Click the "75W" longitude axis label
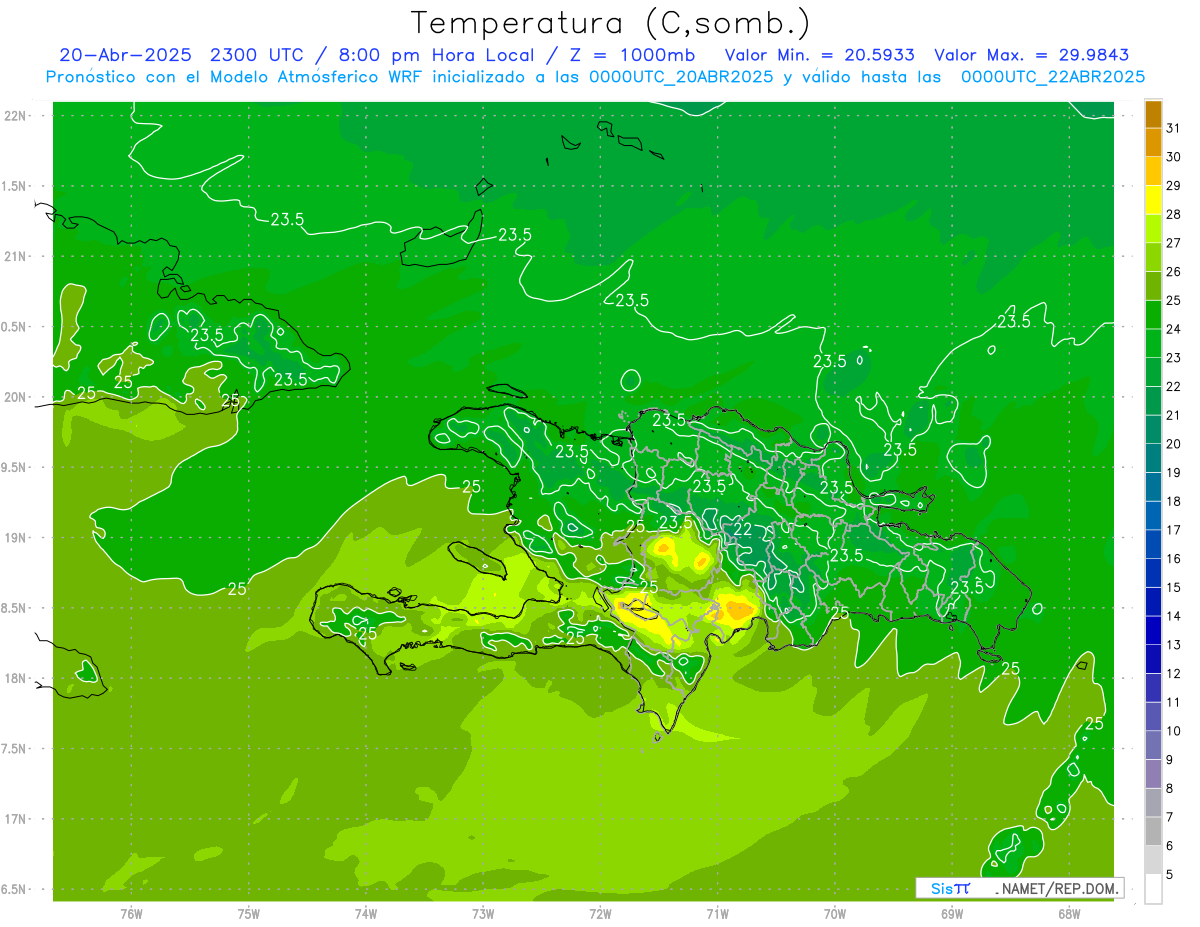The width and height of the screenshot is (1200, 927). [x=249, y=913]
